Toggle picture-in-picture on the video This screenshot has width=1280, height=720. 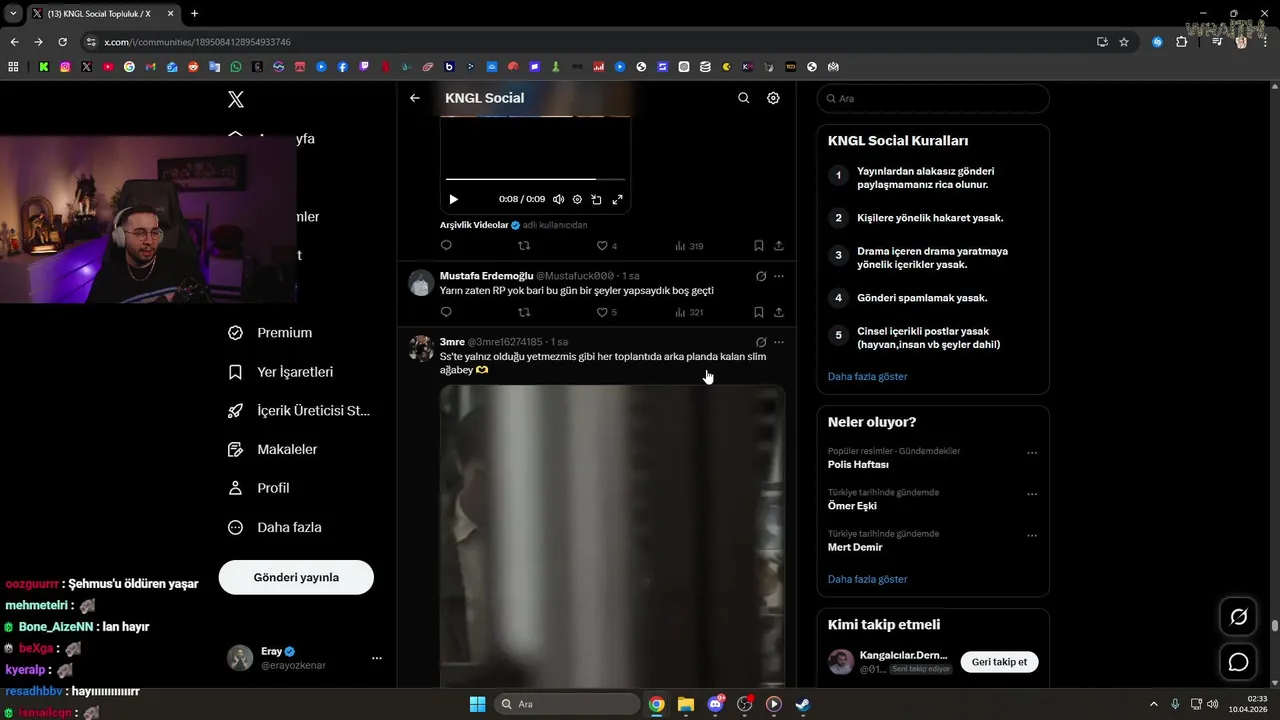click(x=597, y=199)
